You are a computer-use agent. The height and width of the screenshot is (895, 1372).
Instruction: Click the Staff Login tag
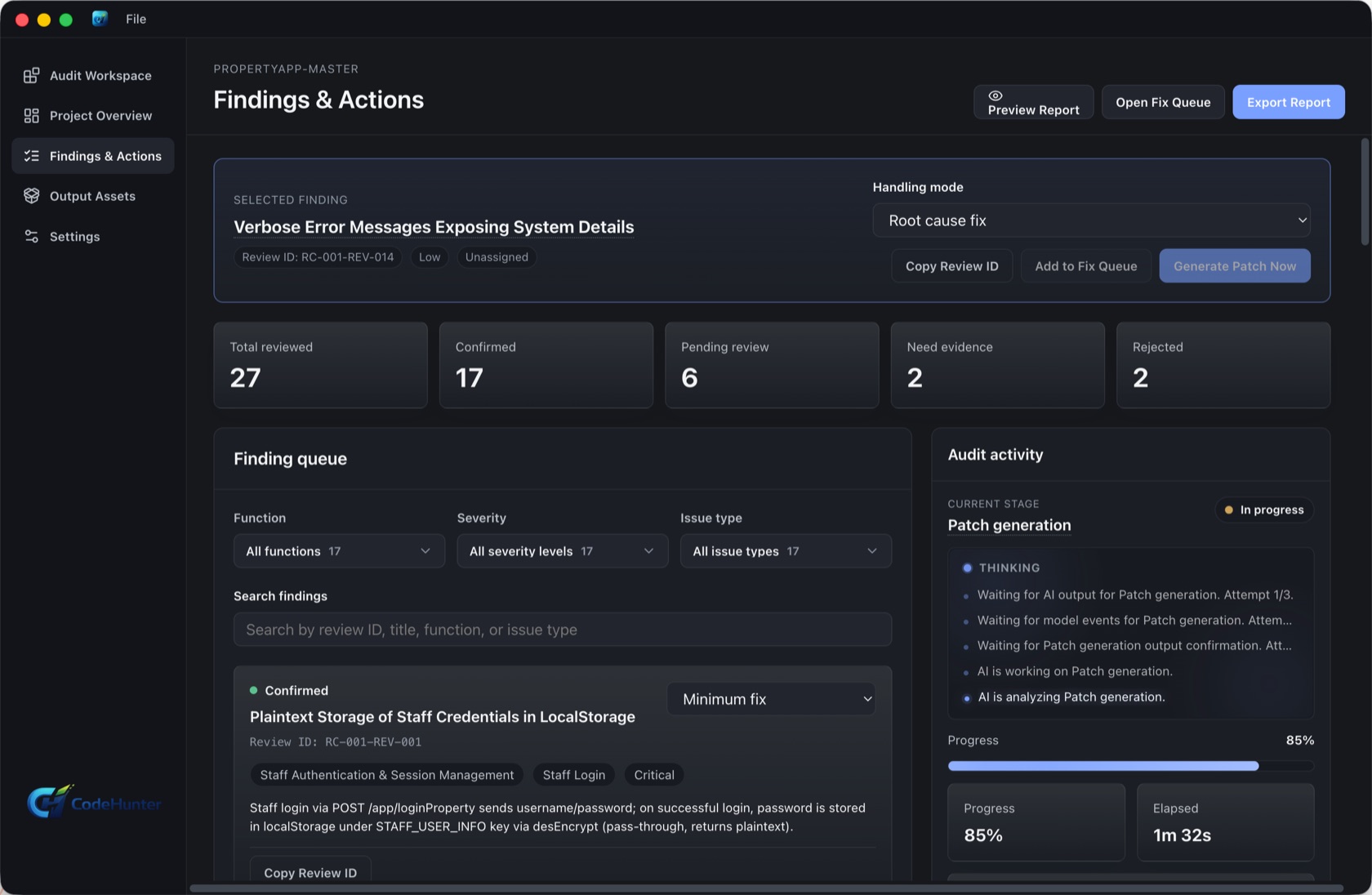574,775
